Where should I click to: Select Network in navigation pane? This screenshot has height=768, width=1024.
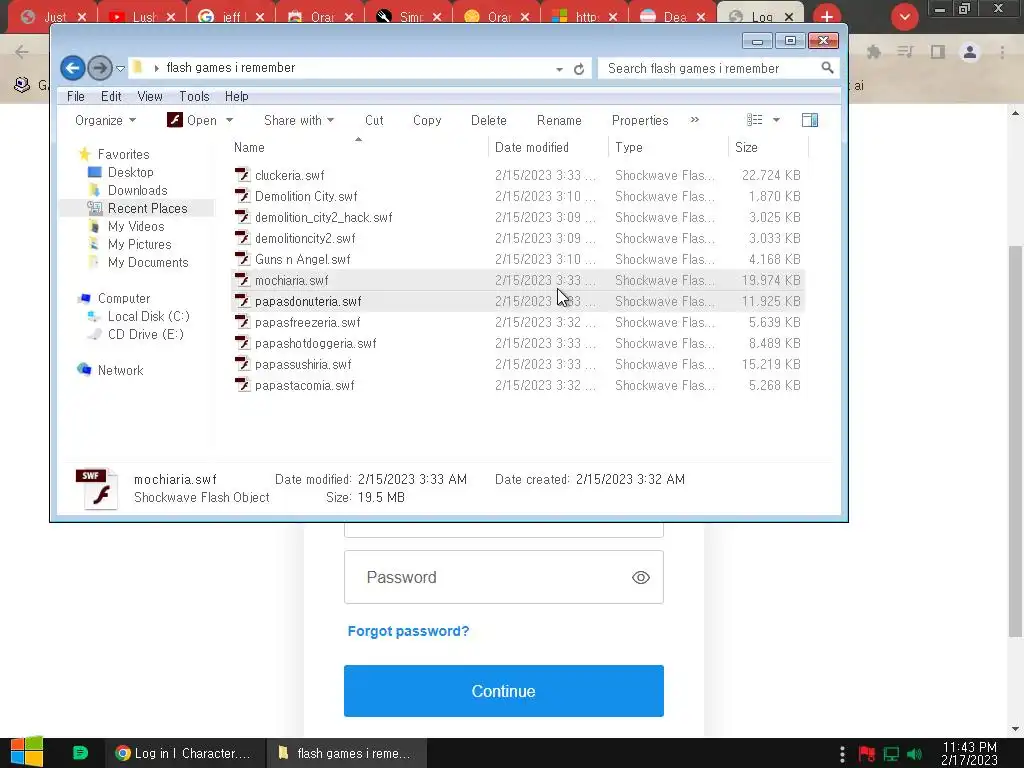(x=110, y=370)
